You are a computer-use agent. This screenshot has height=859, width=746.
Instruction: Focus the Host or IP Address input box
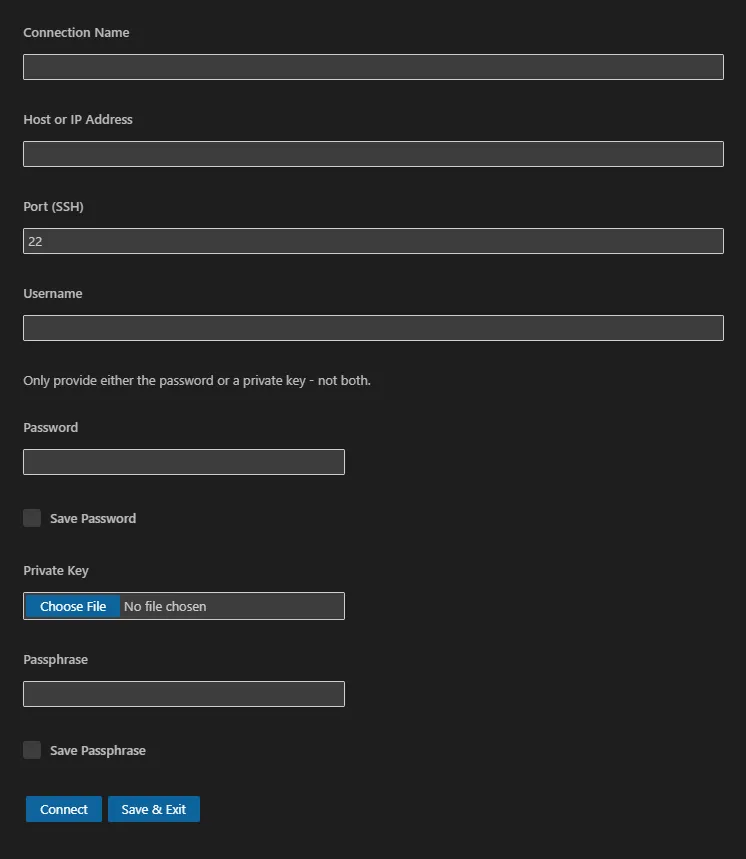373,154
